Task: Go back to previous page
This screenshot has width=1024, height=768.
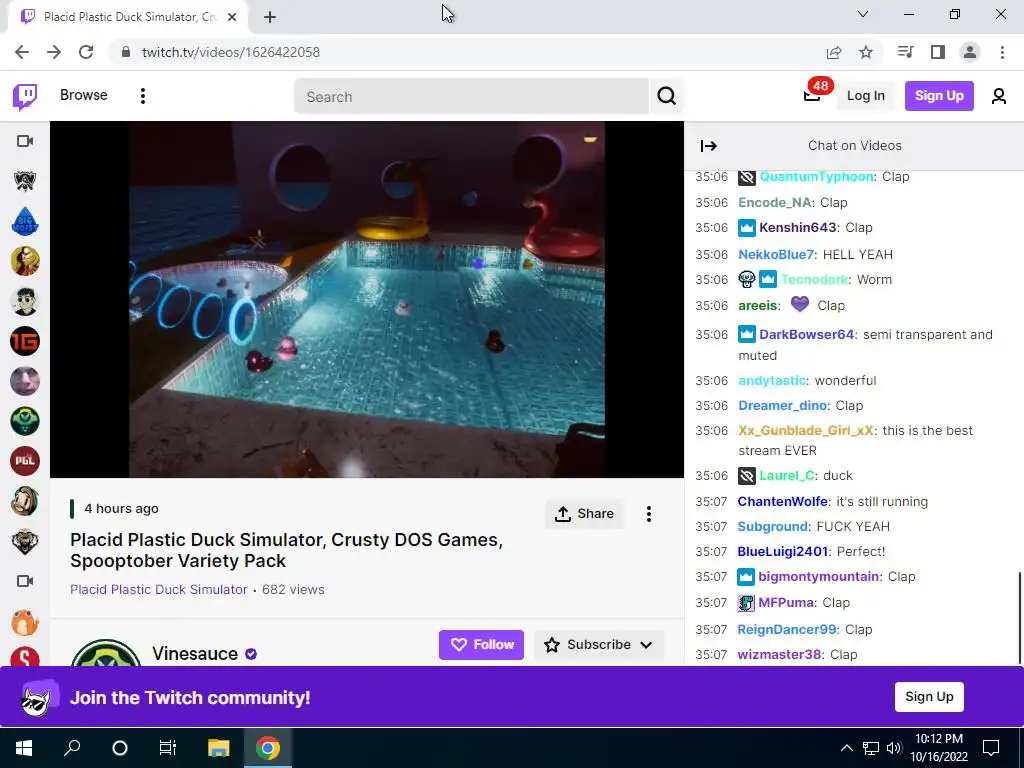Action: [x=22, y=52]
